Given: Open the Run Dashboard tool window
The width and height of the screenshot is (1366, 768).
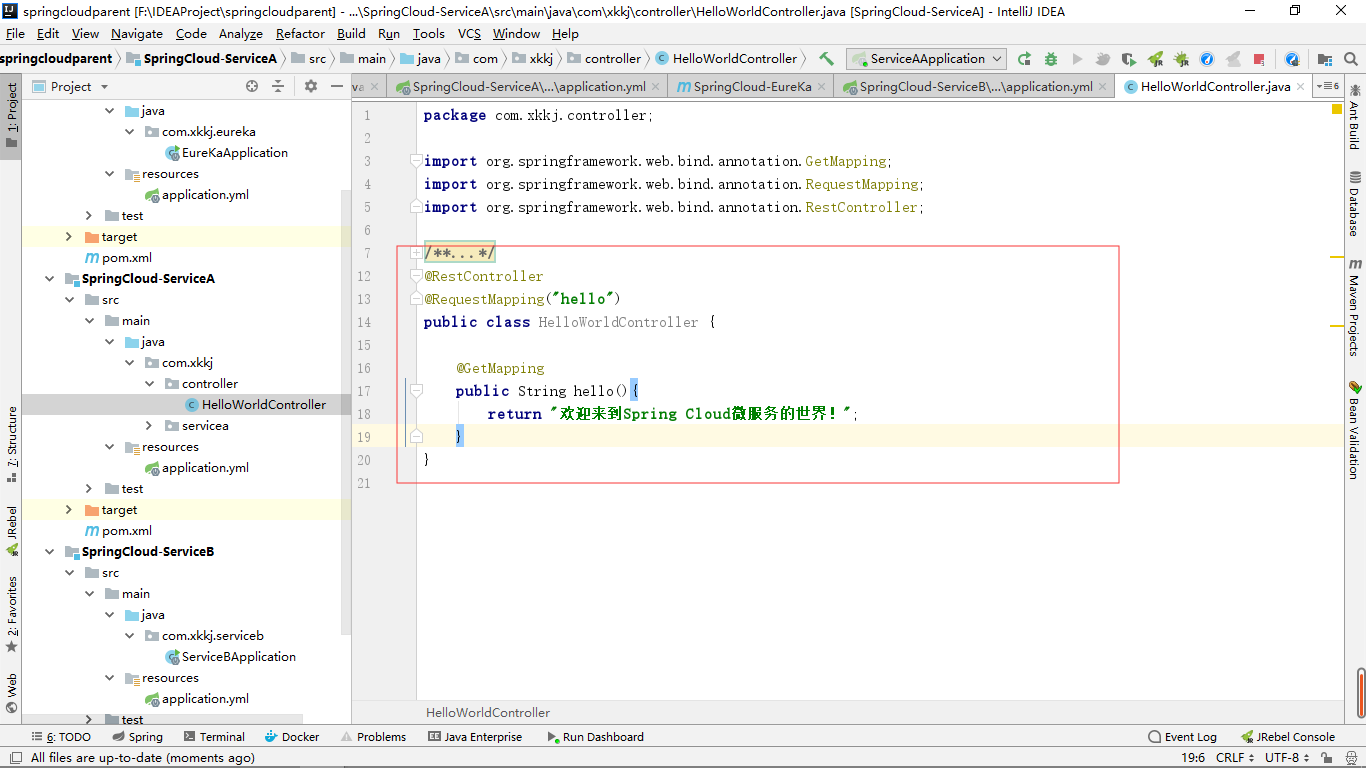Looking at the screenshot, I should click(595, 737).
